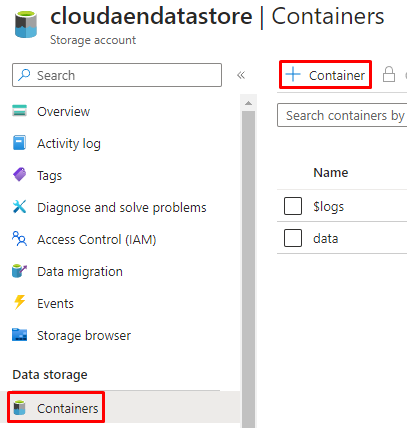Image resolution: width=407 pixels, height=428 pixels.
Task: Click the Events lightning bolt icon
Action: tap(19, 302)
